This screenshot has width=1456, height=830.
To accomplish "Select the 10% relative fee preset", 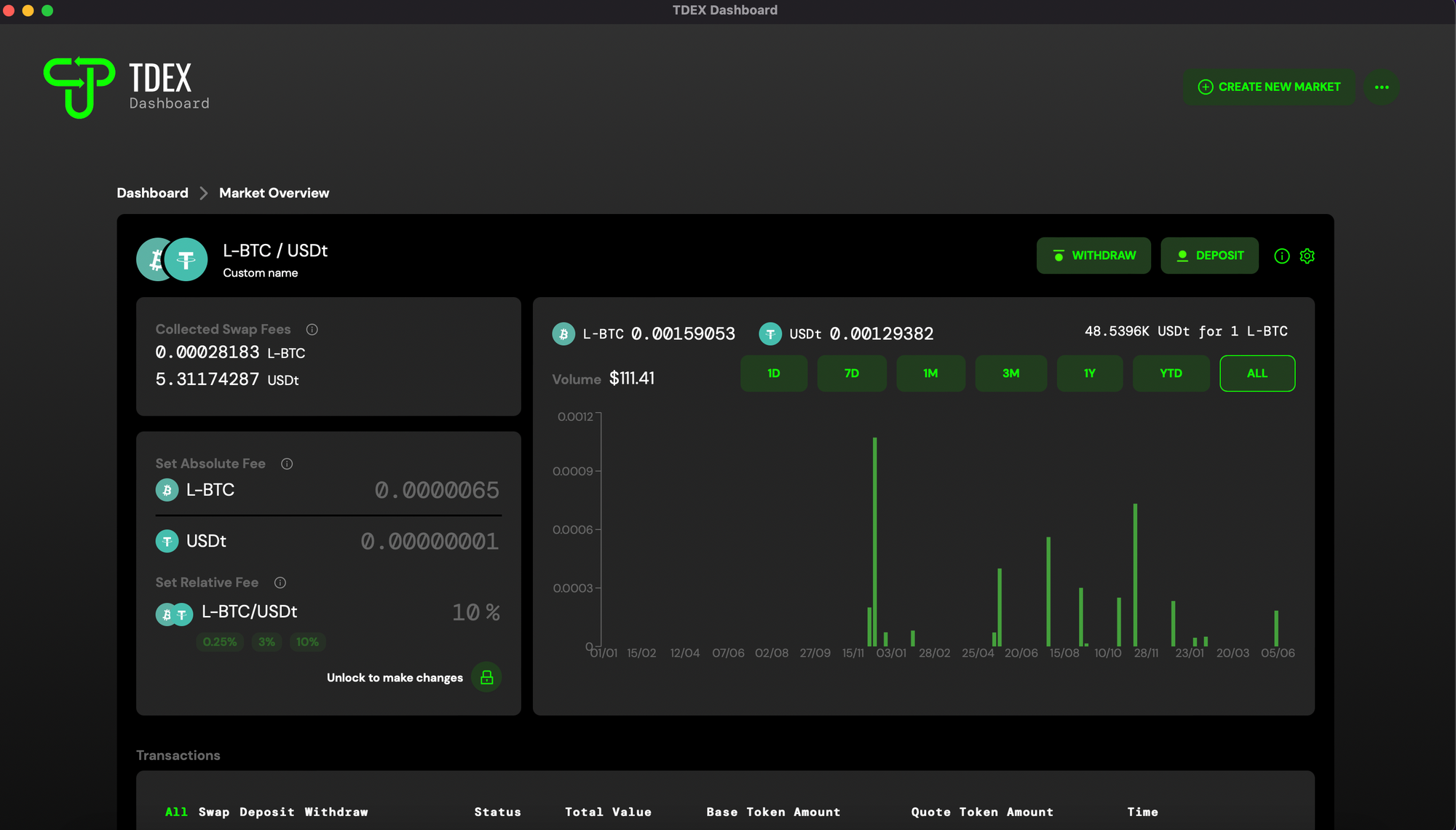I will pos(307,642).
